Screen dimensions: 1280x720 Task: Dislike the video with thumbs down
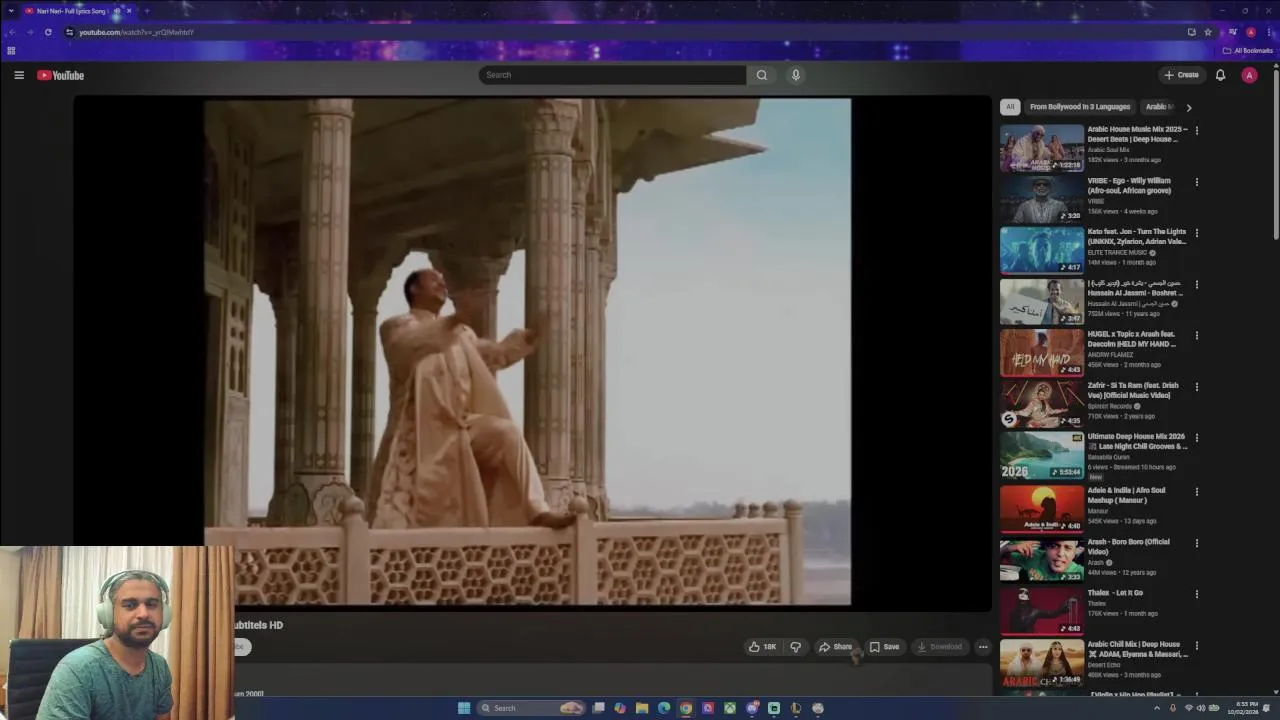[x=795, y=647]
